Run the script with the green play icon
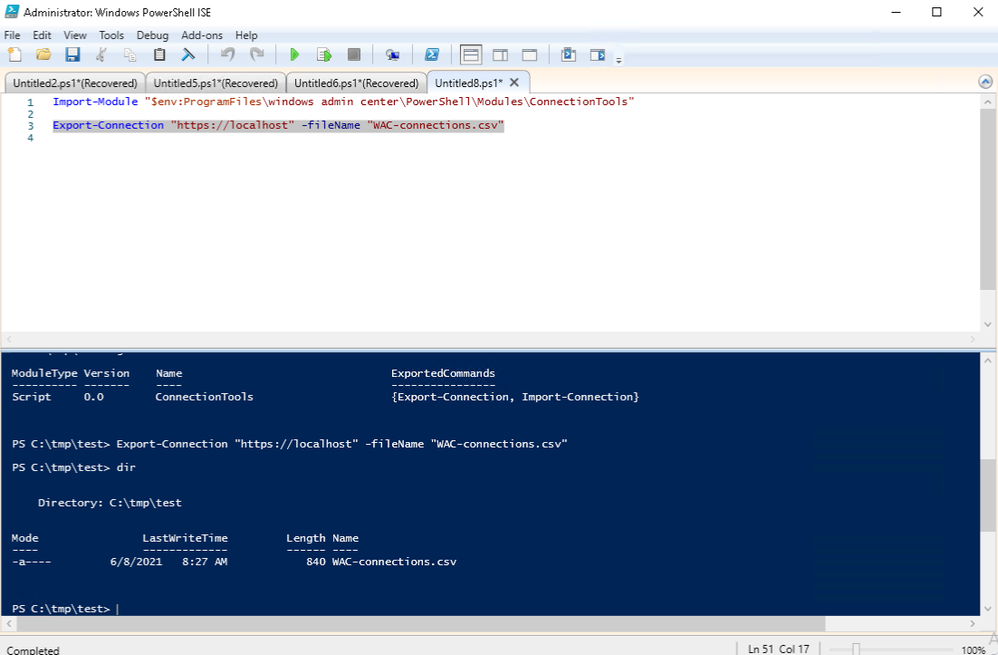This screenshot has height=655, width=998. (294, 55)
